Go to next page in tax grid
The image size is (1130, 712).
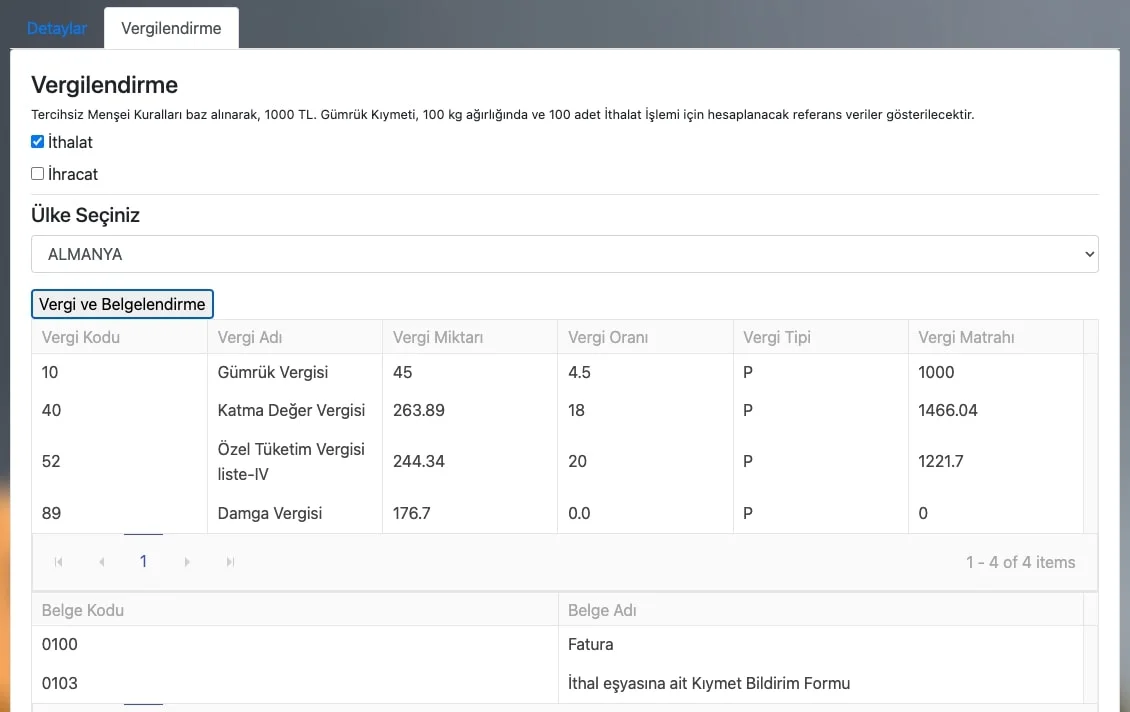point(187,562)
